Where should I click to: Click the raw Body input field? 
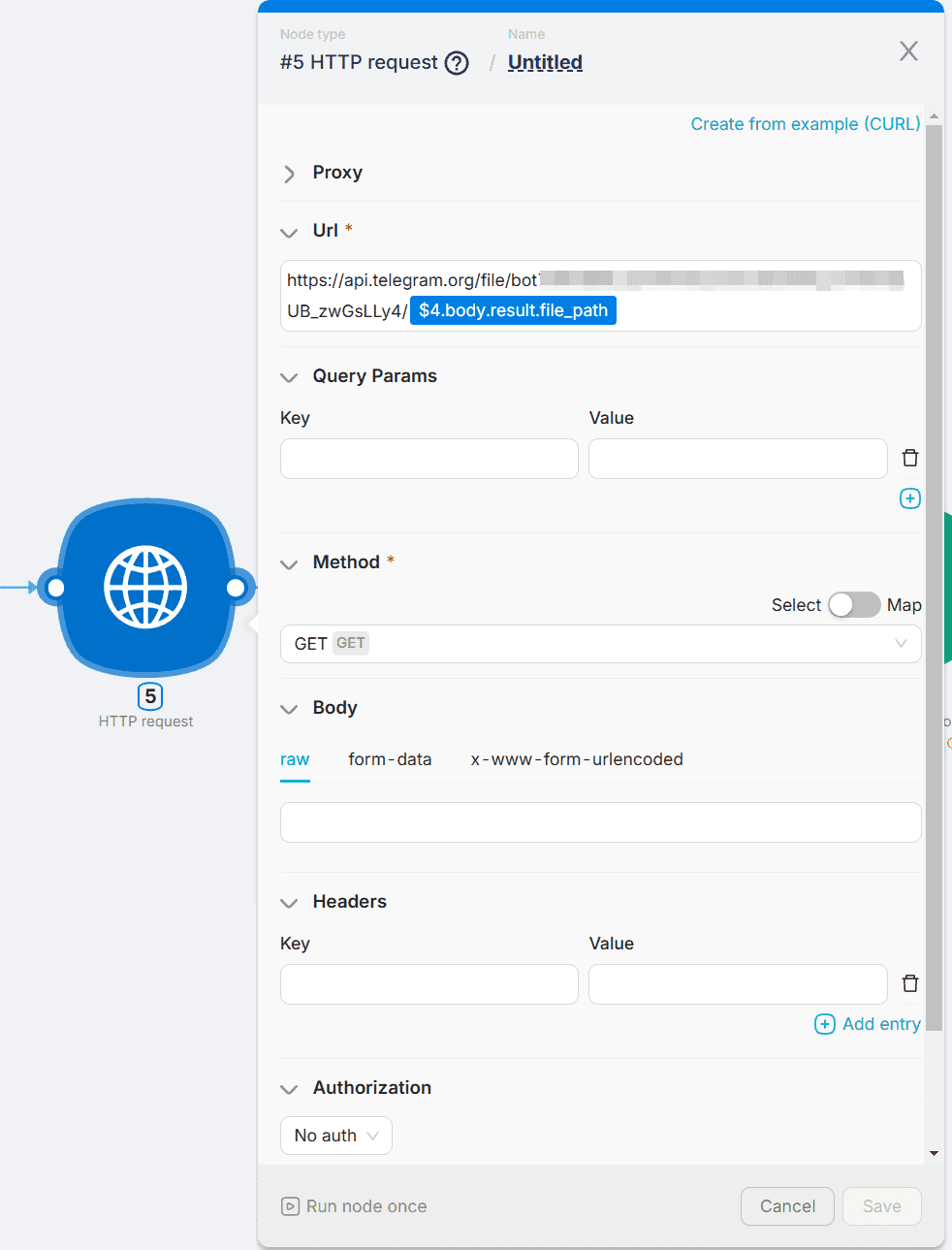600,822
